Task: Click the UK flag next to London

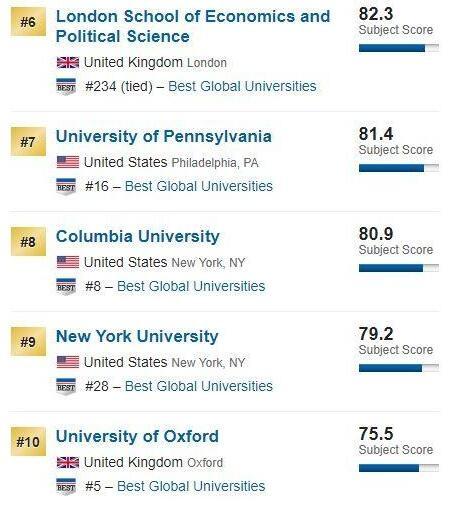Action: (x=68, y=62)
